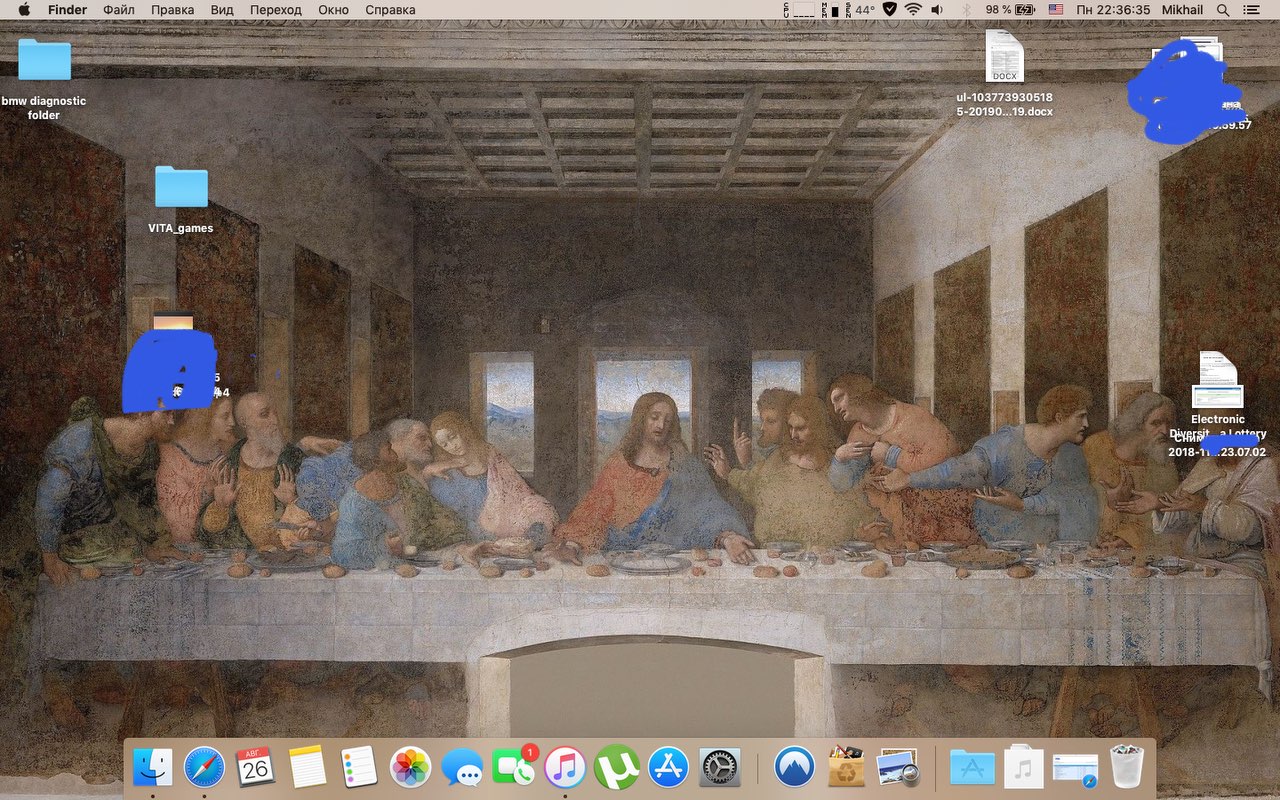Open the web page shortcut in the Dock

coord(1076,767)
